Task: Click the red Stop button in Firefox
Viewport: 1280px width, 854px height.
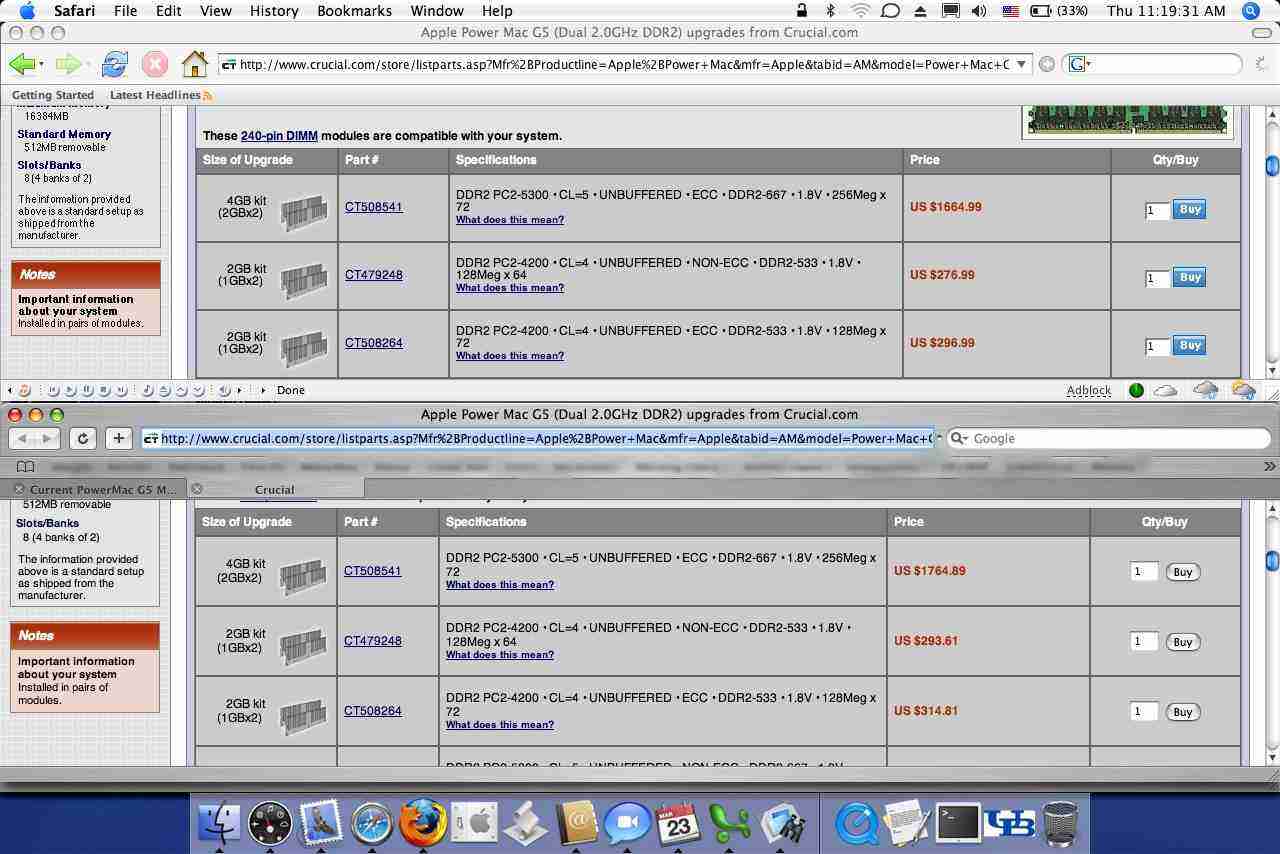Action: point(155,64)
